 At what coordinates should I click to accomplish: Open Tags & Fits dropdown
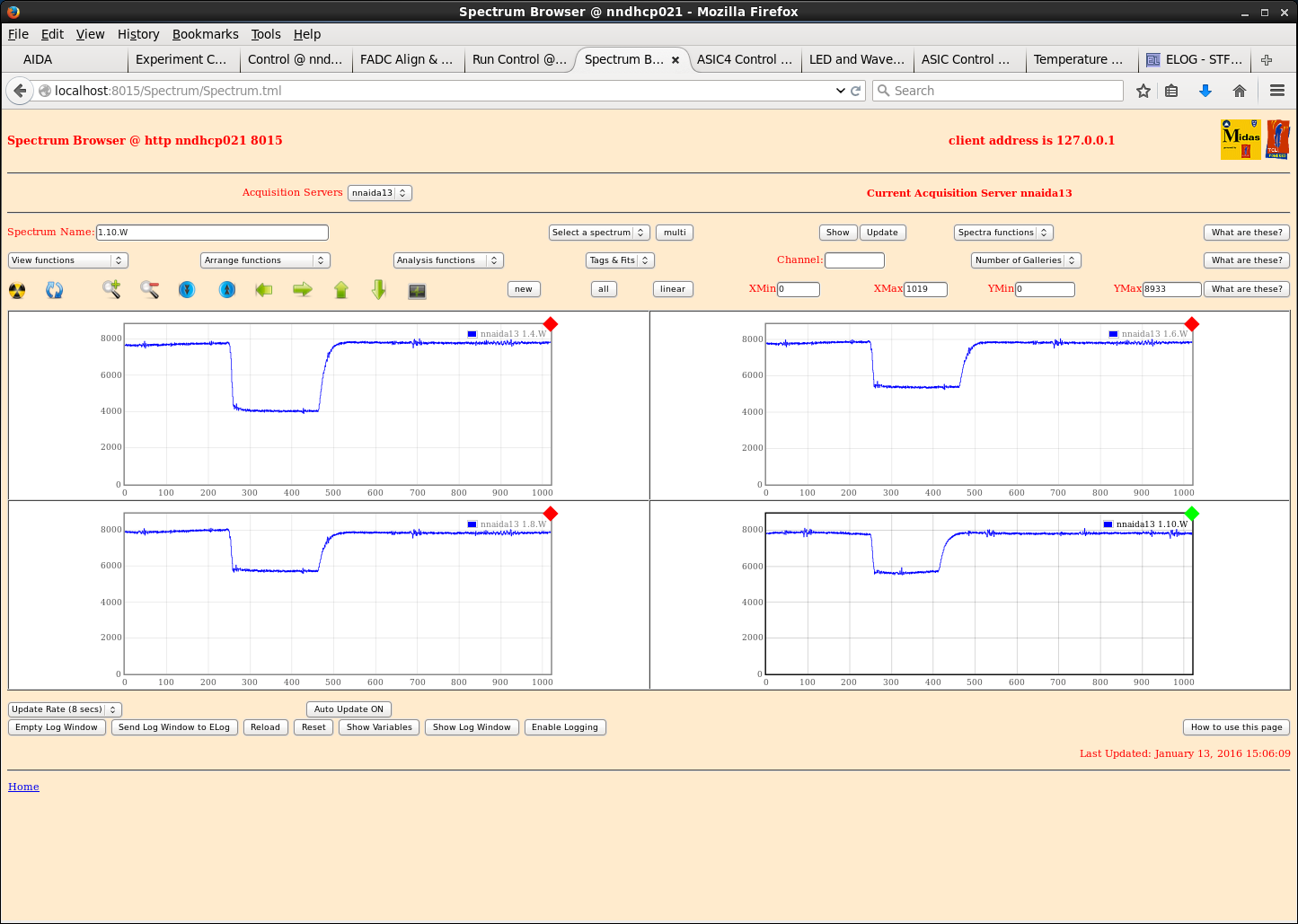click(x=620, y=260)
